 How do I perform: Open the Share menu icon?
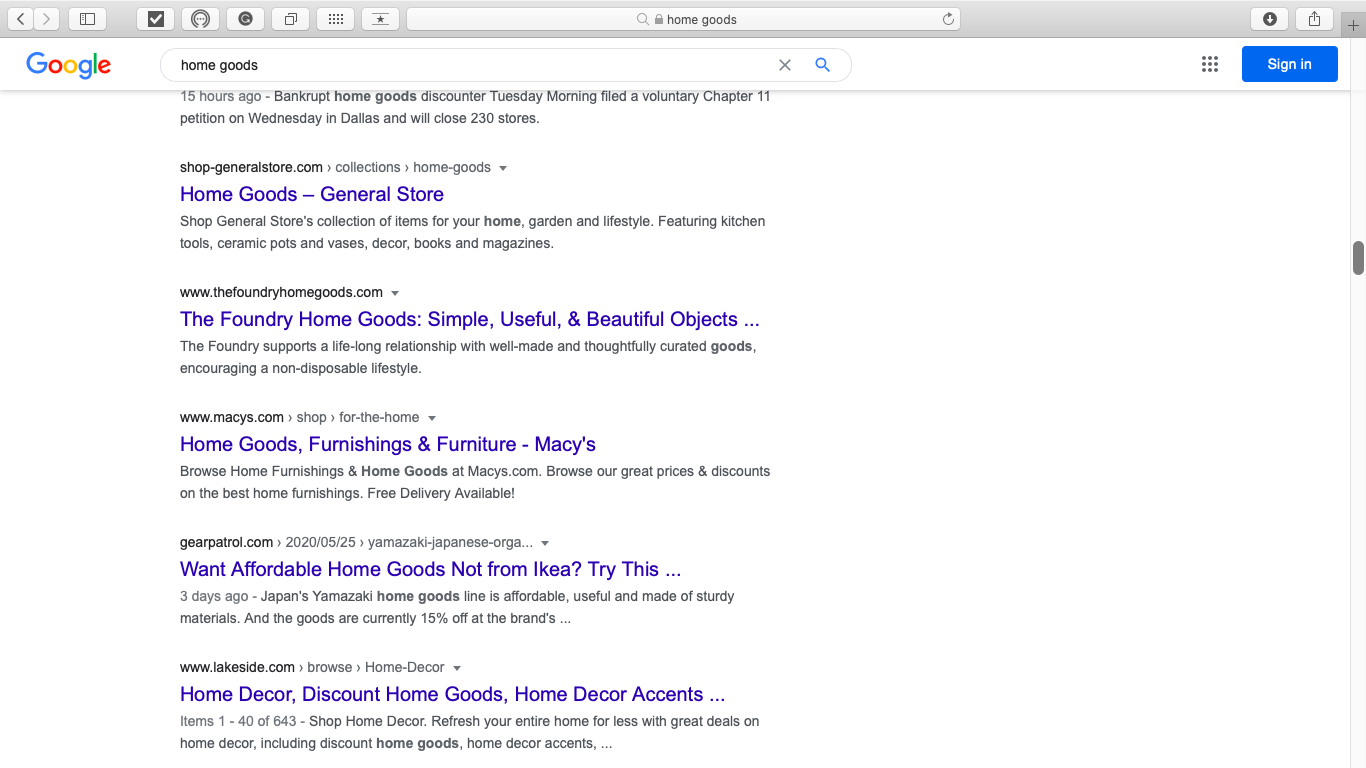point(1313,18)
